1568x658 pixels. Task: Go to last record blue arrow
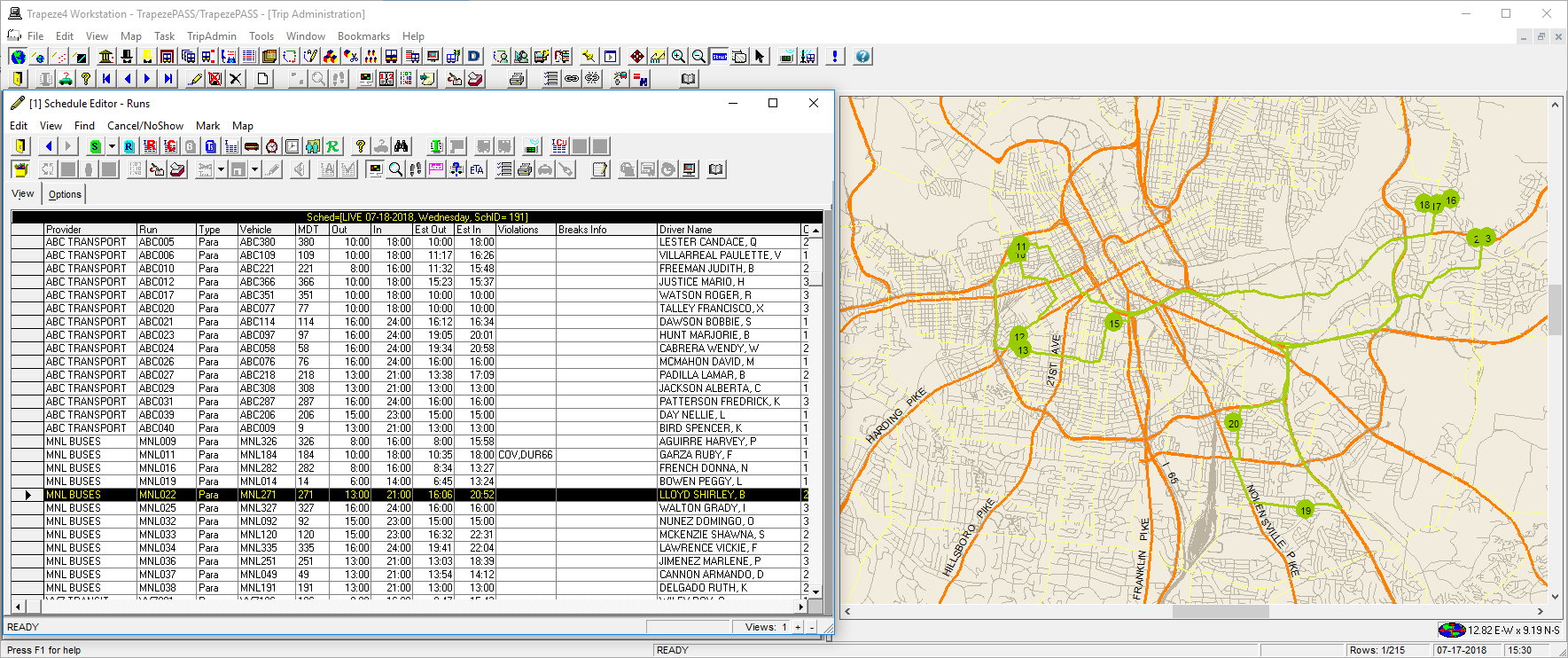(x=168, y=79)
